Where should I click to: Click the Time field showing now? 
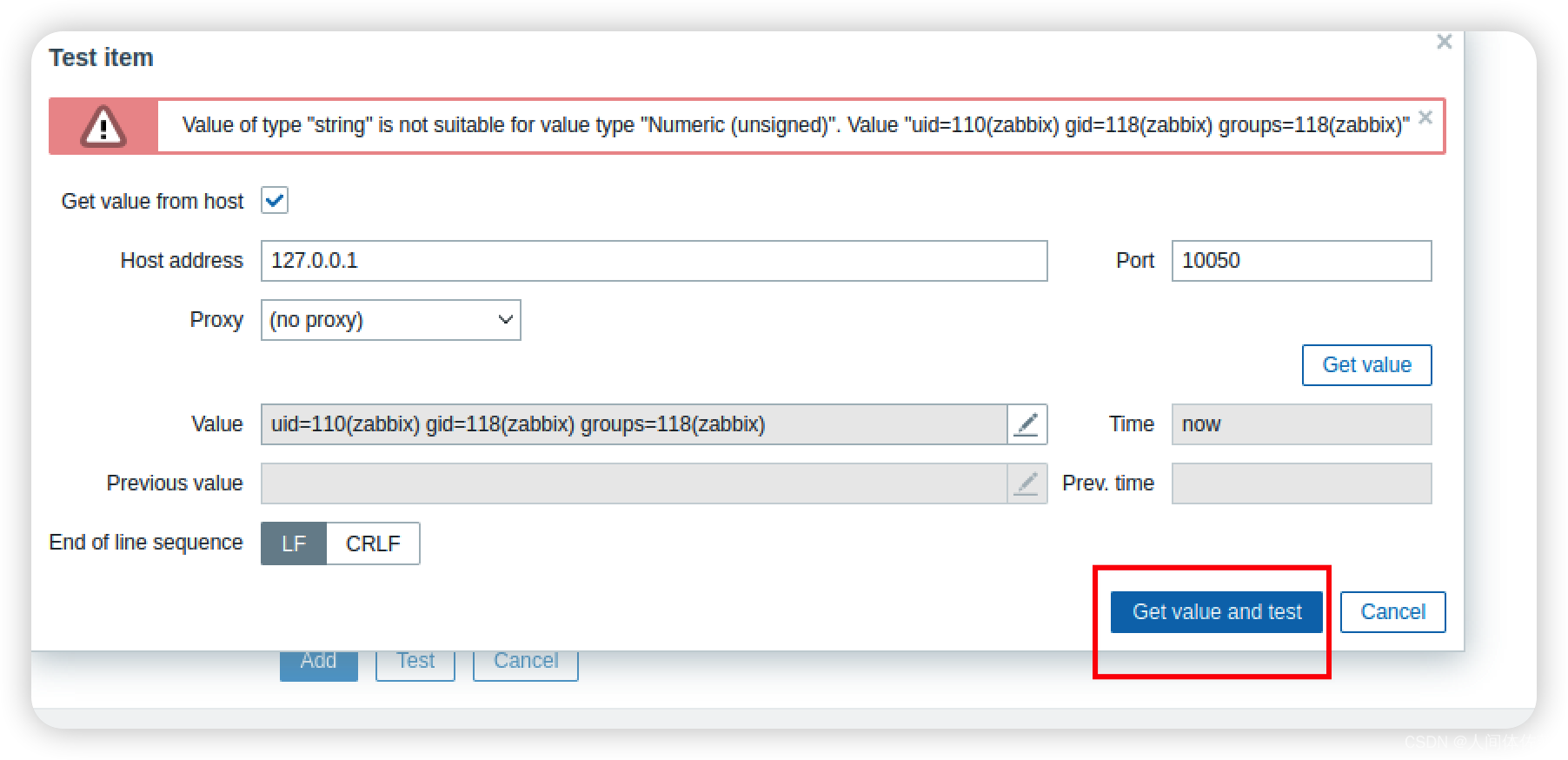1301,424
